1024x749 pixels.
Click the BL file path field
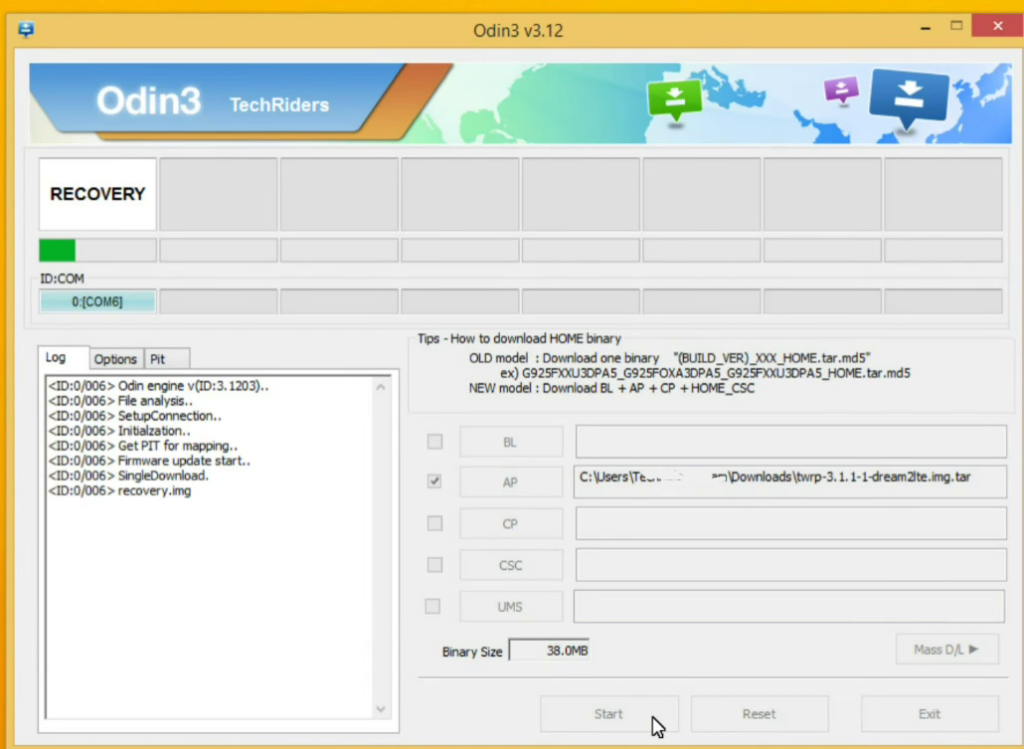point(791,442)
